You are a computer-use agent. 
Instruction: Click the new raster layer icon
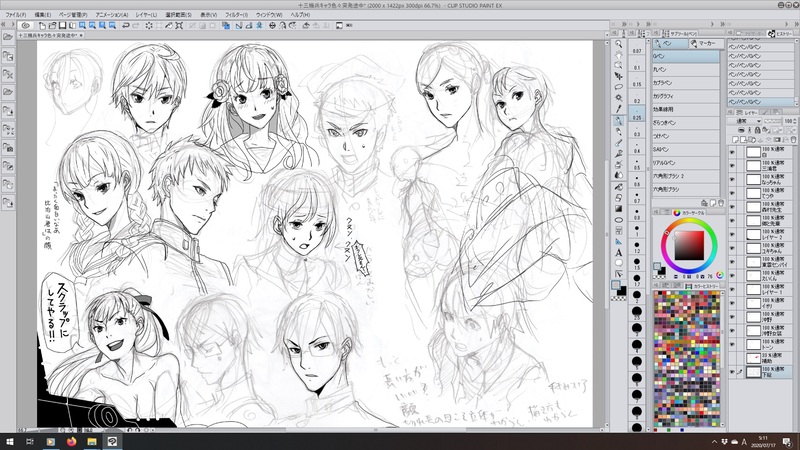(735, 139)
